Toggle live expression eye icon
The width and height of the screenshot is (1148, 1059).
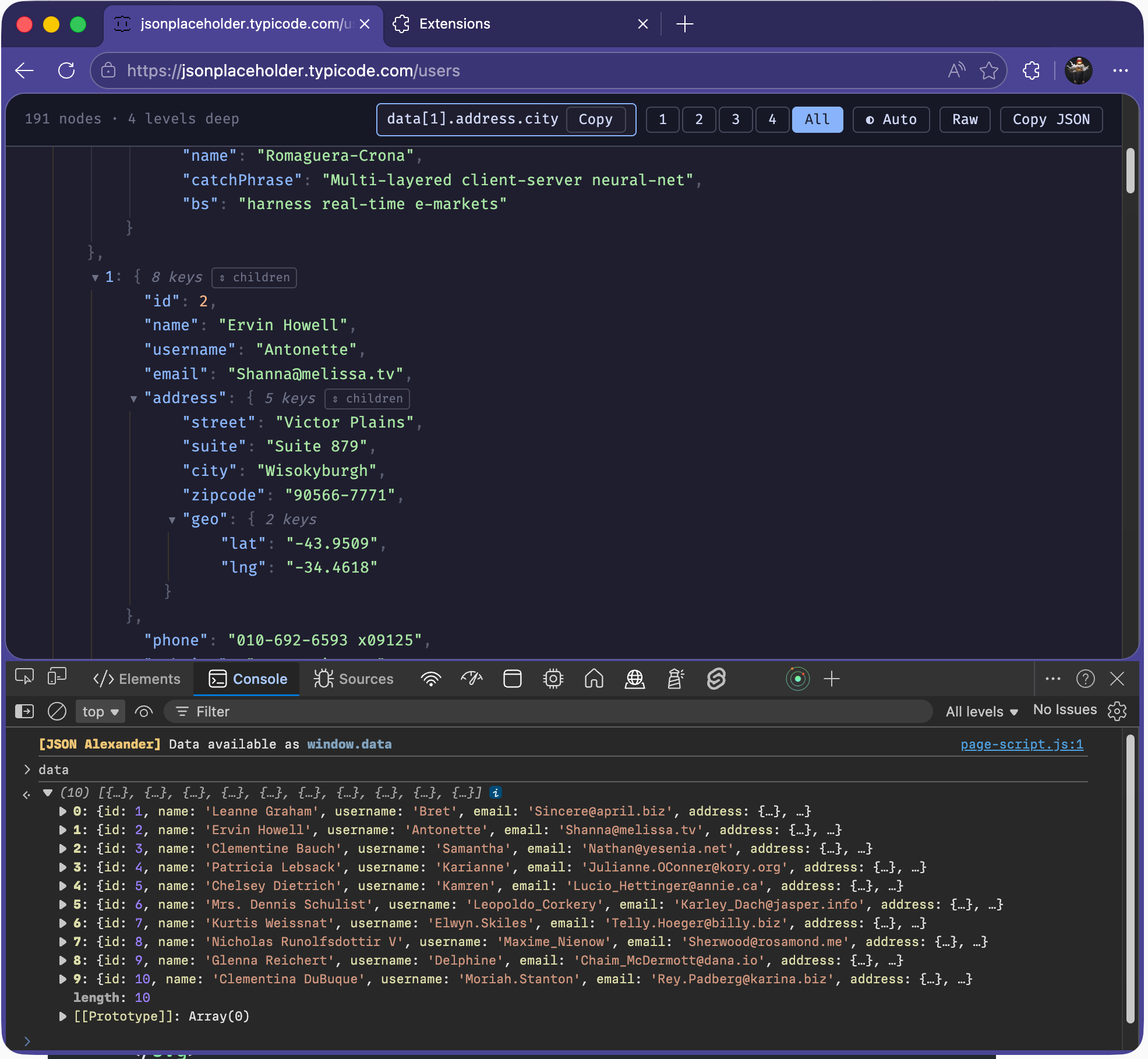[x=143, y=711]
